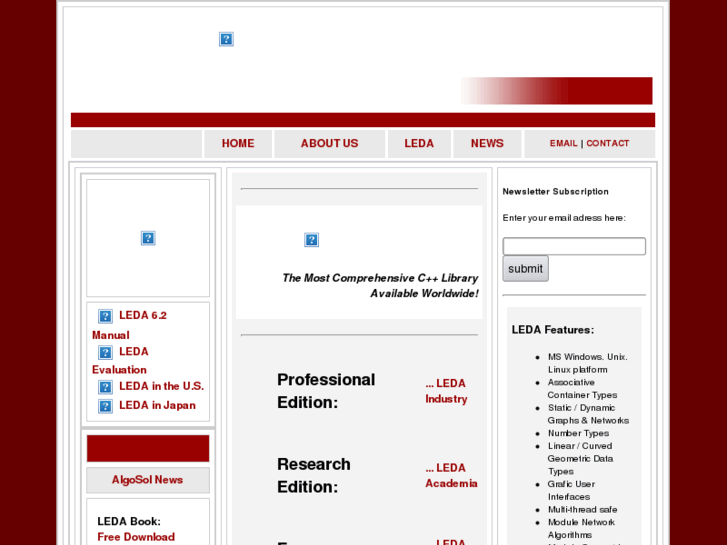Select the Research Edition: heading text
Screen dimensions: 727x545
(x=314, y=475)
